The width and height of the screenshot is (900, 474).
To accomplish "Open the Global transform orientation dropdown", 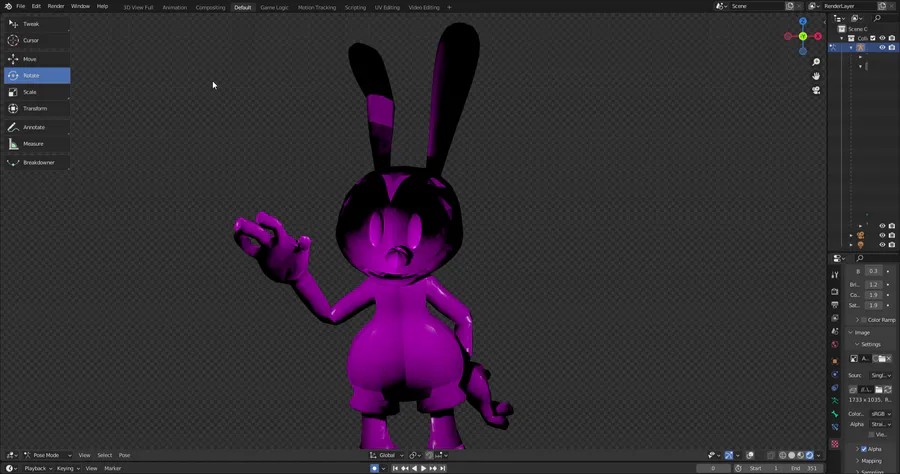I will point(387,455).
